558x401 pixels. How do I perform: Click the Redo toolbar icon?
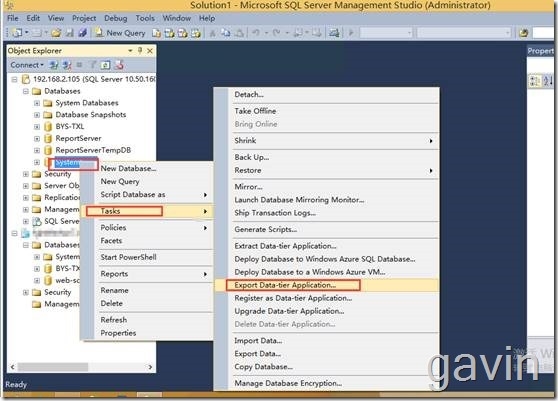click(x=277, y=33)
